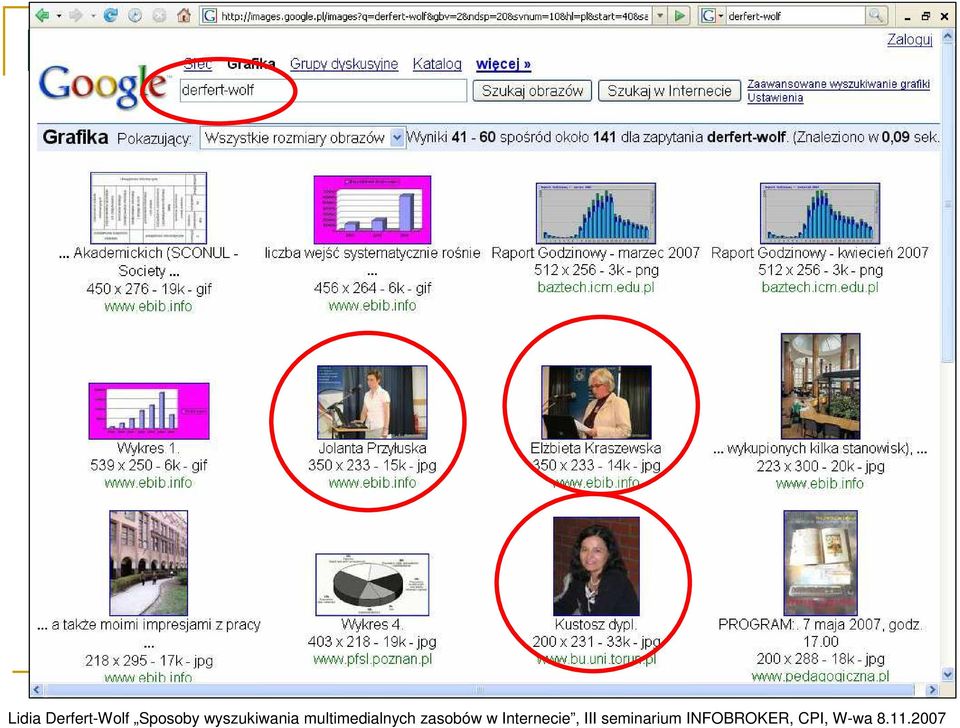Viewport: 960px width, 728px height.
Task: Open the 'Katalog' tab
Action: 437,64
